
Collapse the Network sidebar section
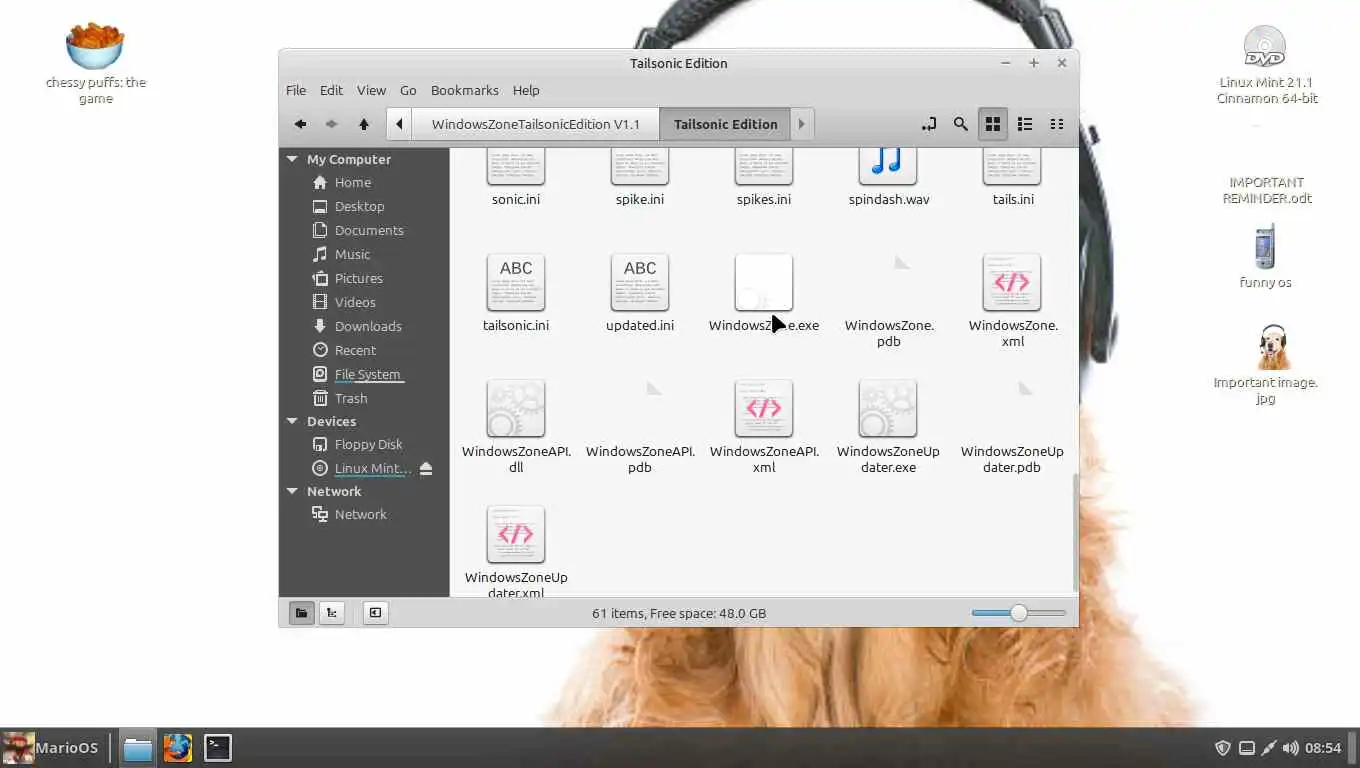(292, 491)
